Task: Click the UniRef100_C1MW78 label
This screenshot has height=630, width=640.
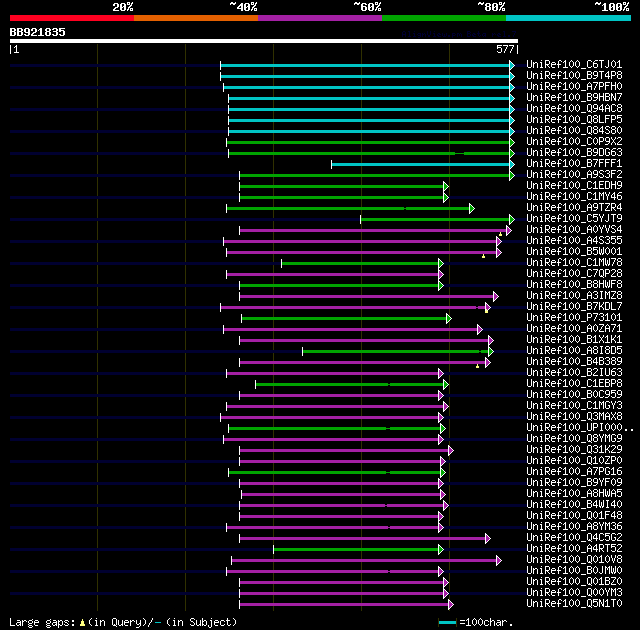Action: [574, 263]
